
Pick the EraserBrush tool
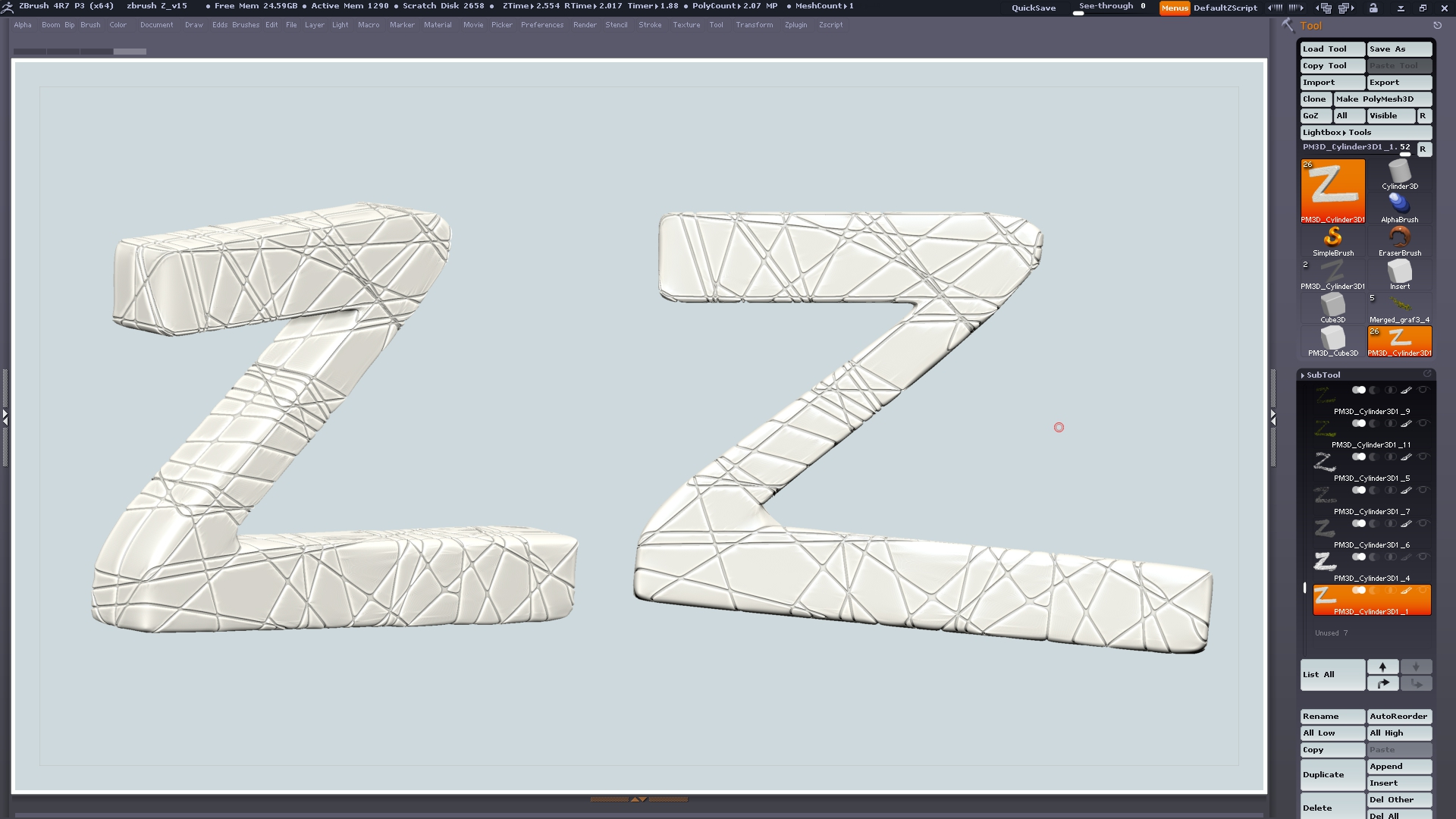[1399, 239]
